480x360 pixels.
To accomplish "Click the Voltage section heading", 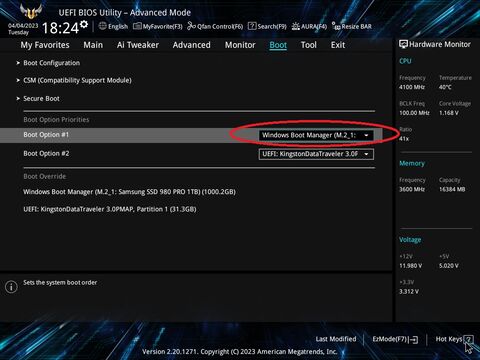I will pyautogui.click(x=410, y=240).
